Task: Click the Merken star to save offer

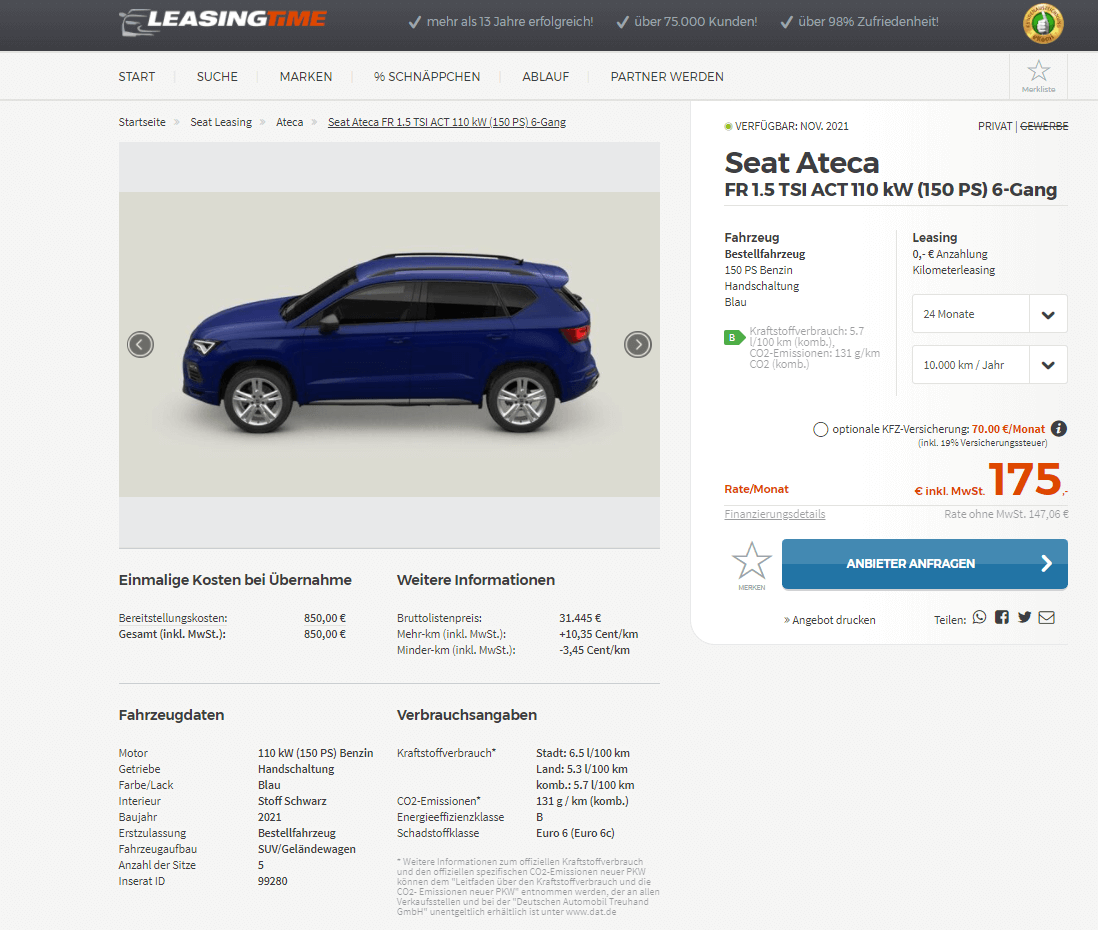Action: coord(751,565)
